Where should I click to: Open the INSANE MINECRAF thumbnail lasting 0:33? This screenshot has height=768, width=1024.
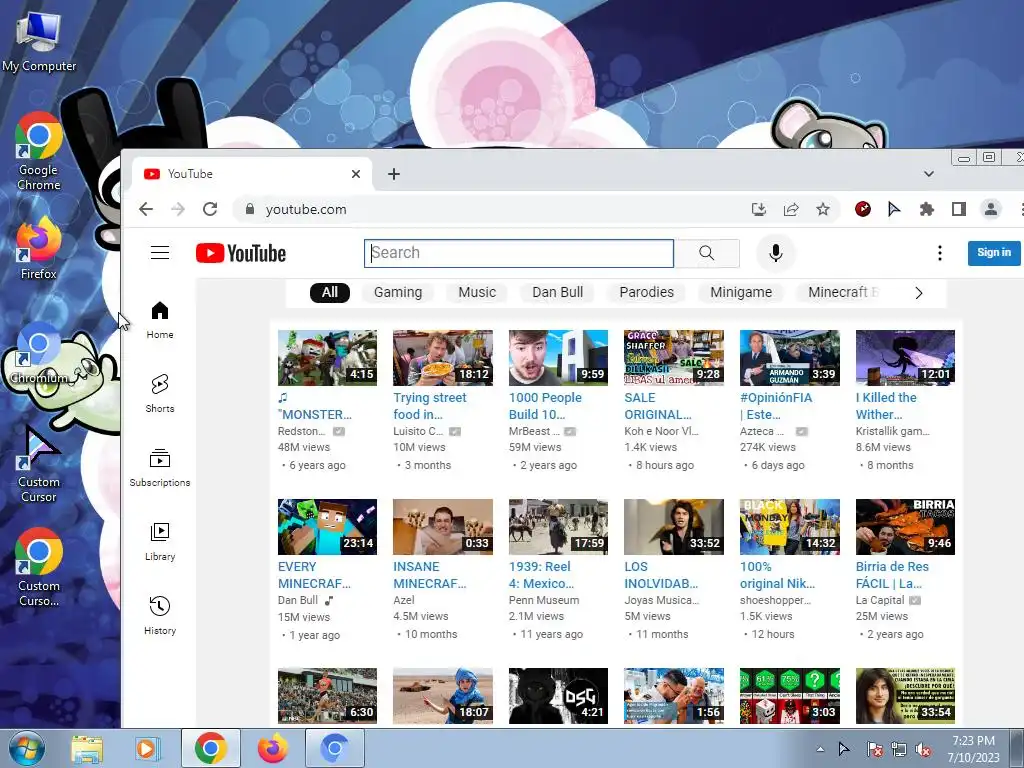443,527
